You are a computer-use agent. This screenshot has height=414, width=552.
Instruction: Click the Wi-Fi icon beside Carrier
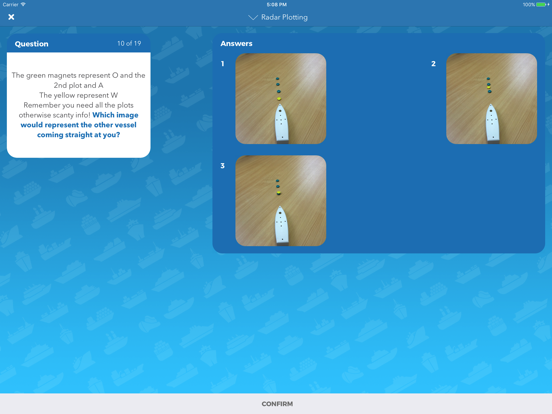point(23,5)
